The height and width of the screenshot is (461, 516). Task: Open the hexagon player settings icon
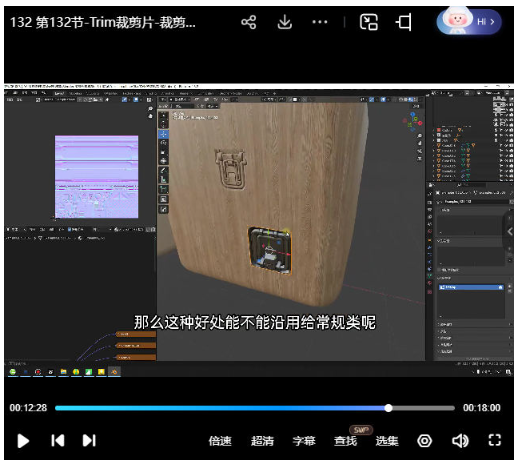pos(424,441)
